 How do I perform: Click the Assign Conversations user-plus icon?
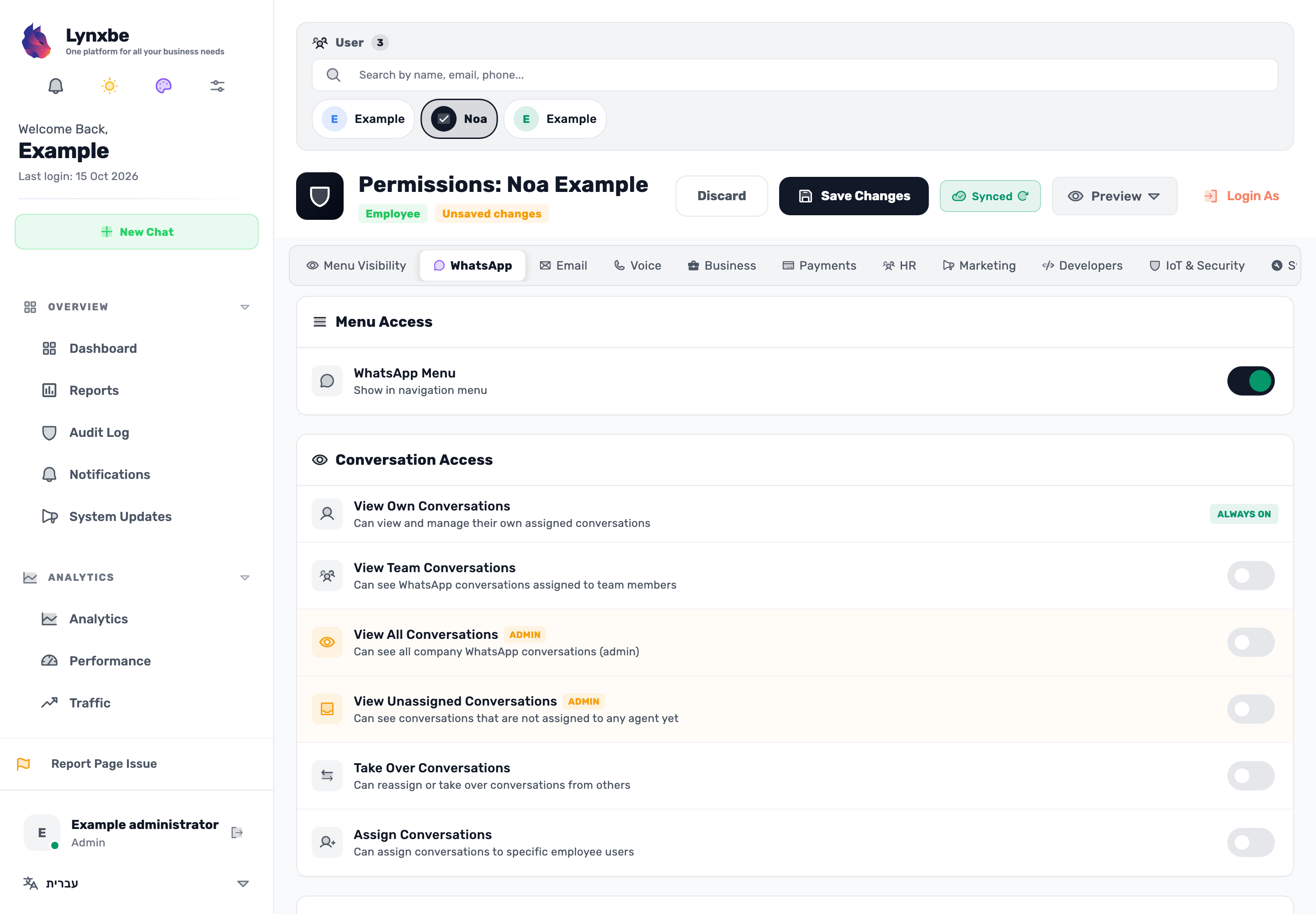pos(327,842)
